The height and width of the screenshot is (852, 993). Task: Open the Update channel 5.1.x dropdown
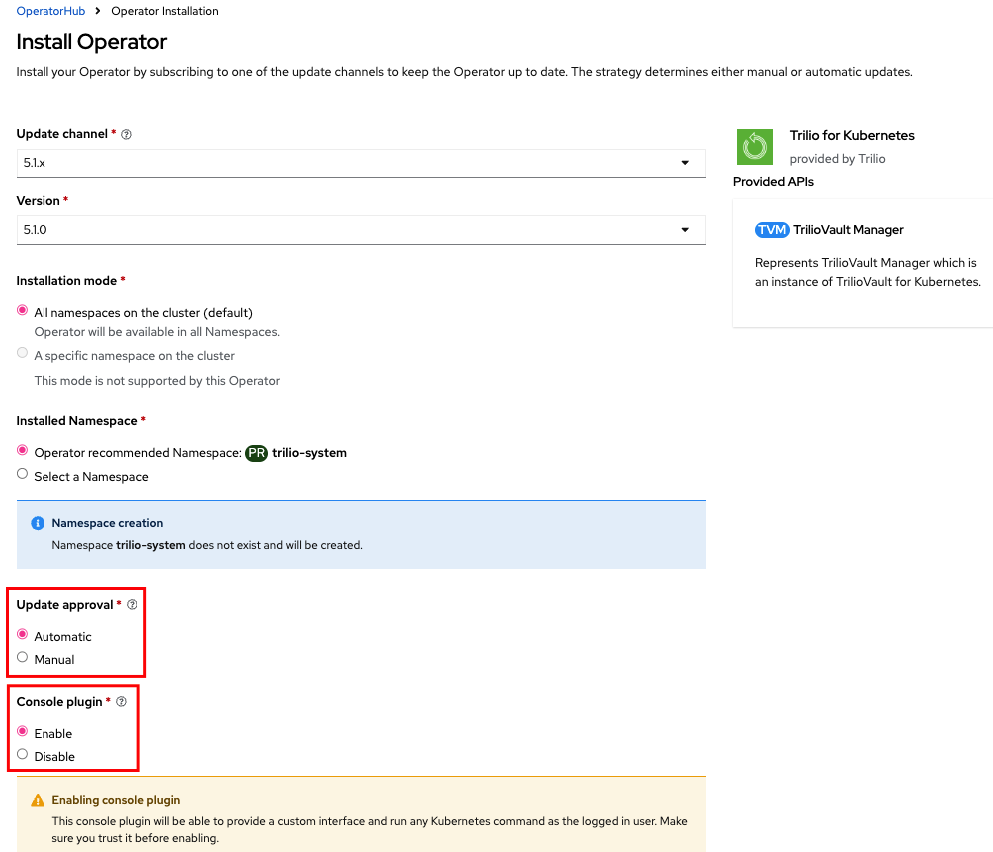pyautogui.click(x=361, y=163)
